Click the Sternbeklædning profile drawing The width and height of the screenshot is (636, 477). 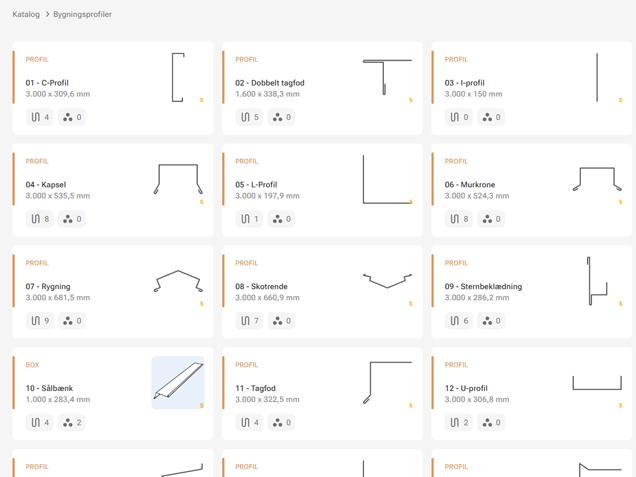597,281
